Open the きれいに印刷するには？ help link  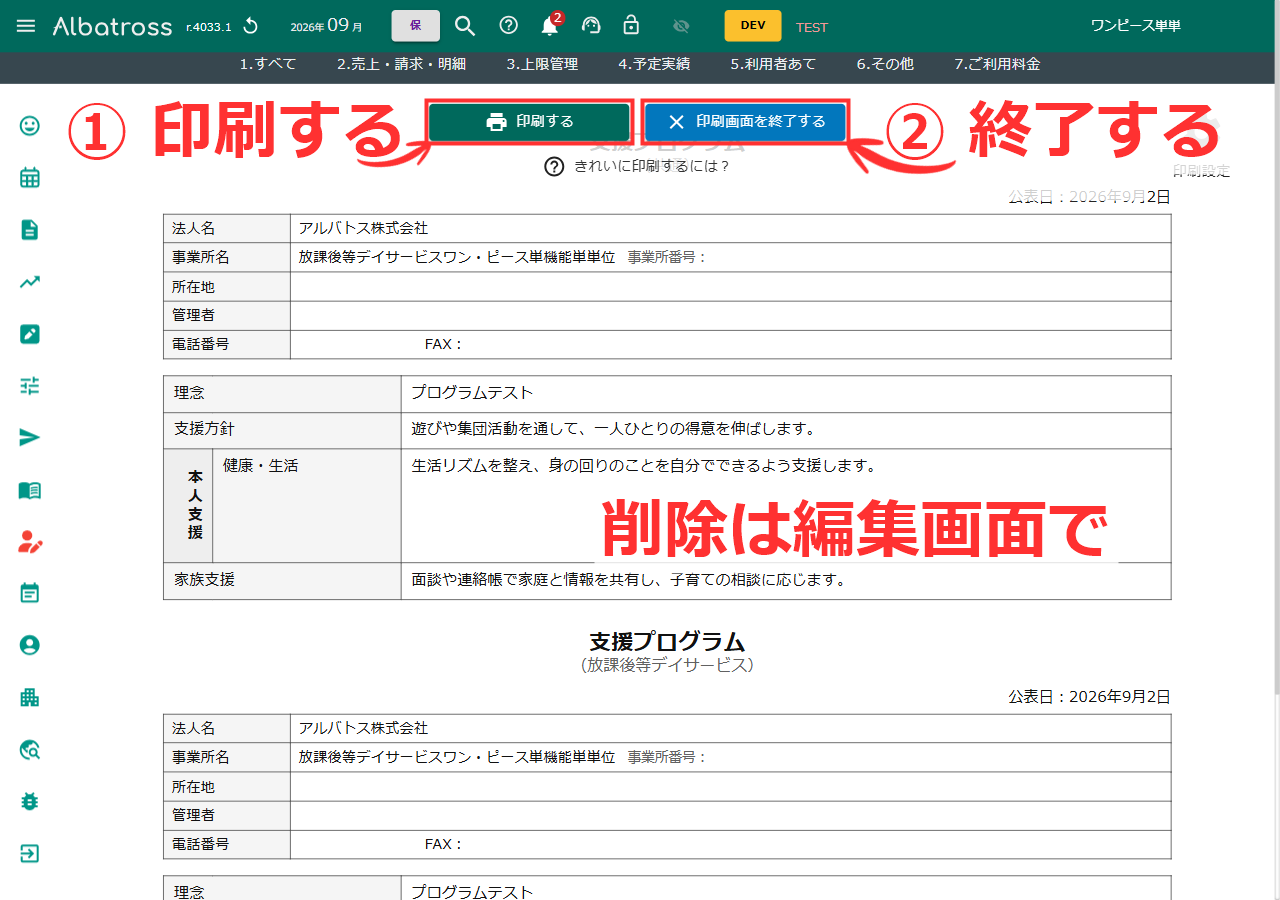click(638, 167)
